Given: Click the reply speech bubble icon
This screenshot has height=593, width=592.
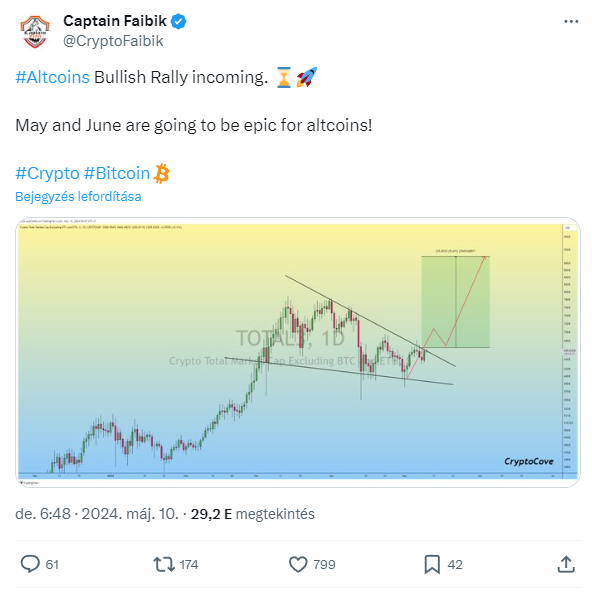Looking at the screenshot, I should (x=30, y=564).
